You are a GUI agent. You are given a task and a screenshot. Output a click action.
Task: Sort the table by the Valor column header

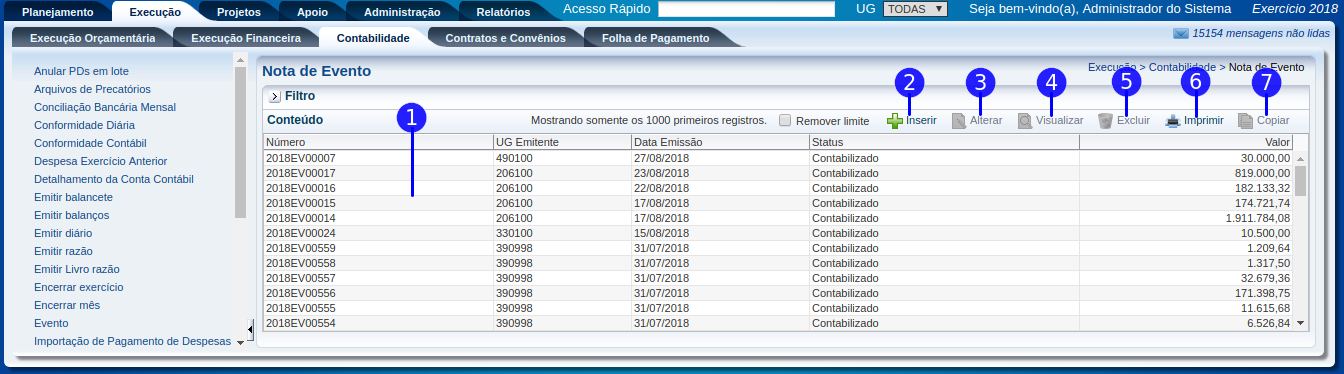[x=1186, y=142]
